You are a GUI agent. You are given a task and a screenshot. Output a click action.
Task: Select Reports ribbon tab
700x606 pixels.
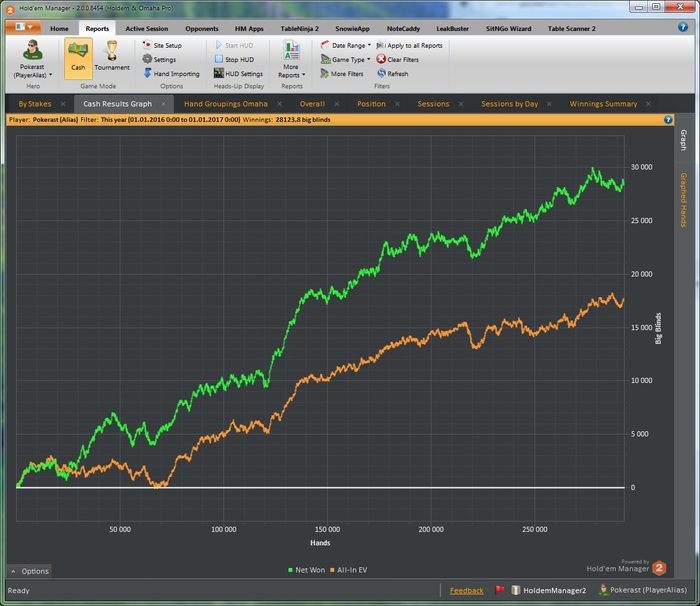(97, 29)
